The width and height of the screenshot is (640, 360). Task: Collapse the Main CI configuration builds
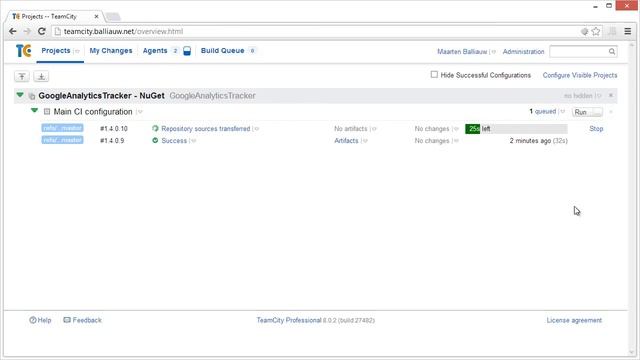point(35,111)
